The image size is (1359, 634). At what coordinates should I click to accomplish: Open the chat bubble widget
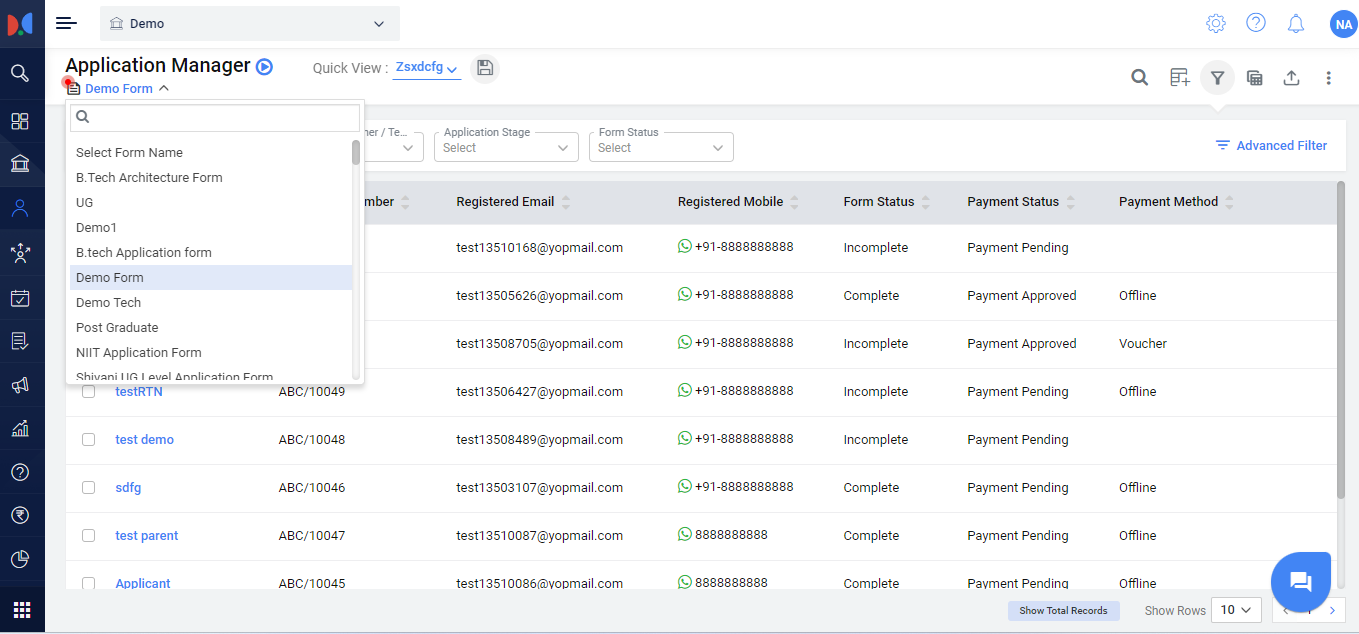1300,581
